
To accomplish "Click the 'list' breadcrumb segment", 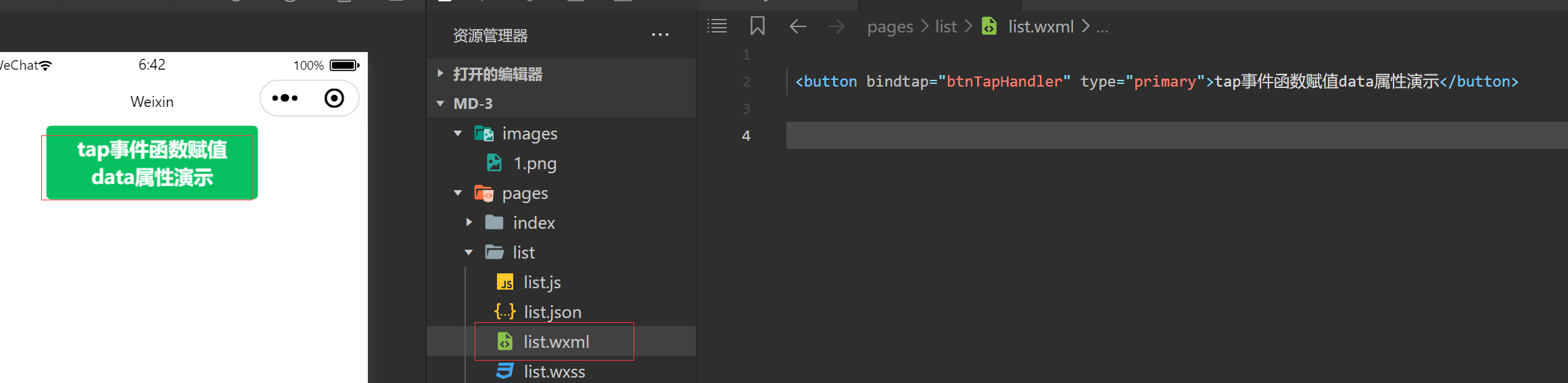I will (945, 26).
